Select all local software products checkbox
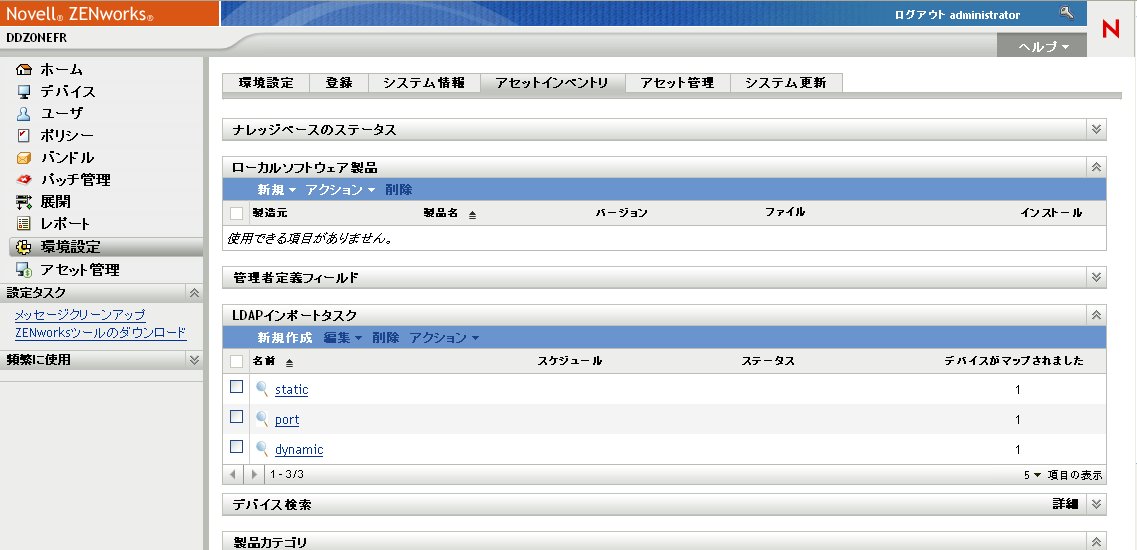Viewport: 1137px width, 550px height. click(236, 213)
